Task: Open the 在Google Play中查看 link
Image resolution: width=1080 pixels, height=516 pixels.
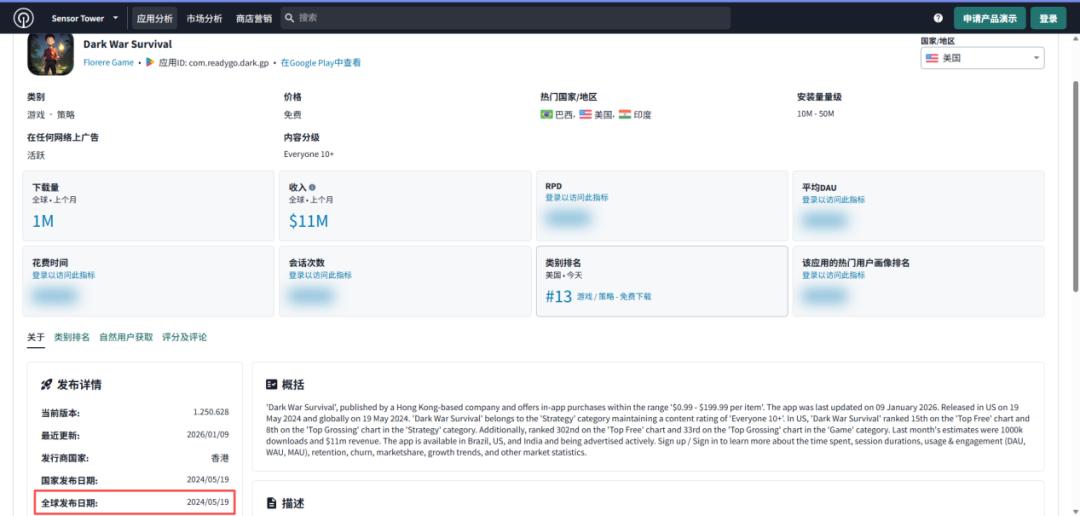Action: tap(320, 63)
